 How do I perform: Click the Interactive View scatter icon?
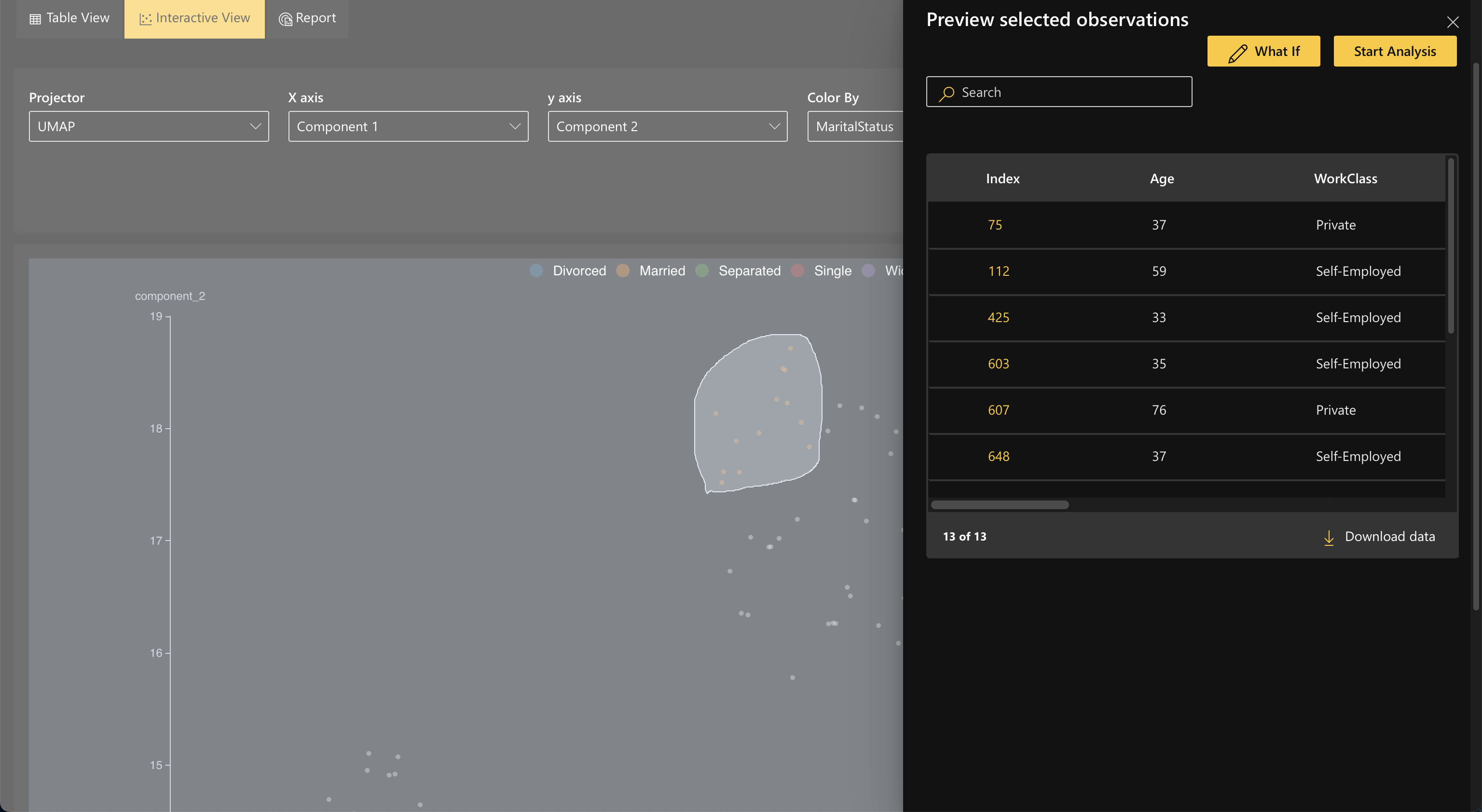pyautogui.click(x=146, y=19)
